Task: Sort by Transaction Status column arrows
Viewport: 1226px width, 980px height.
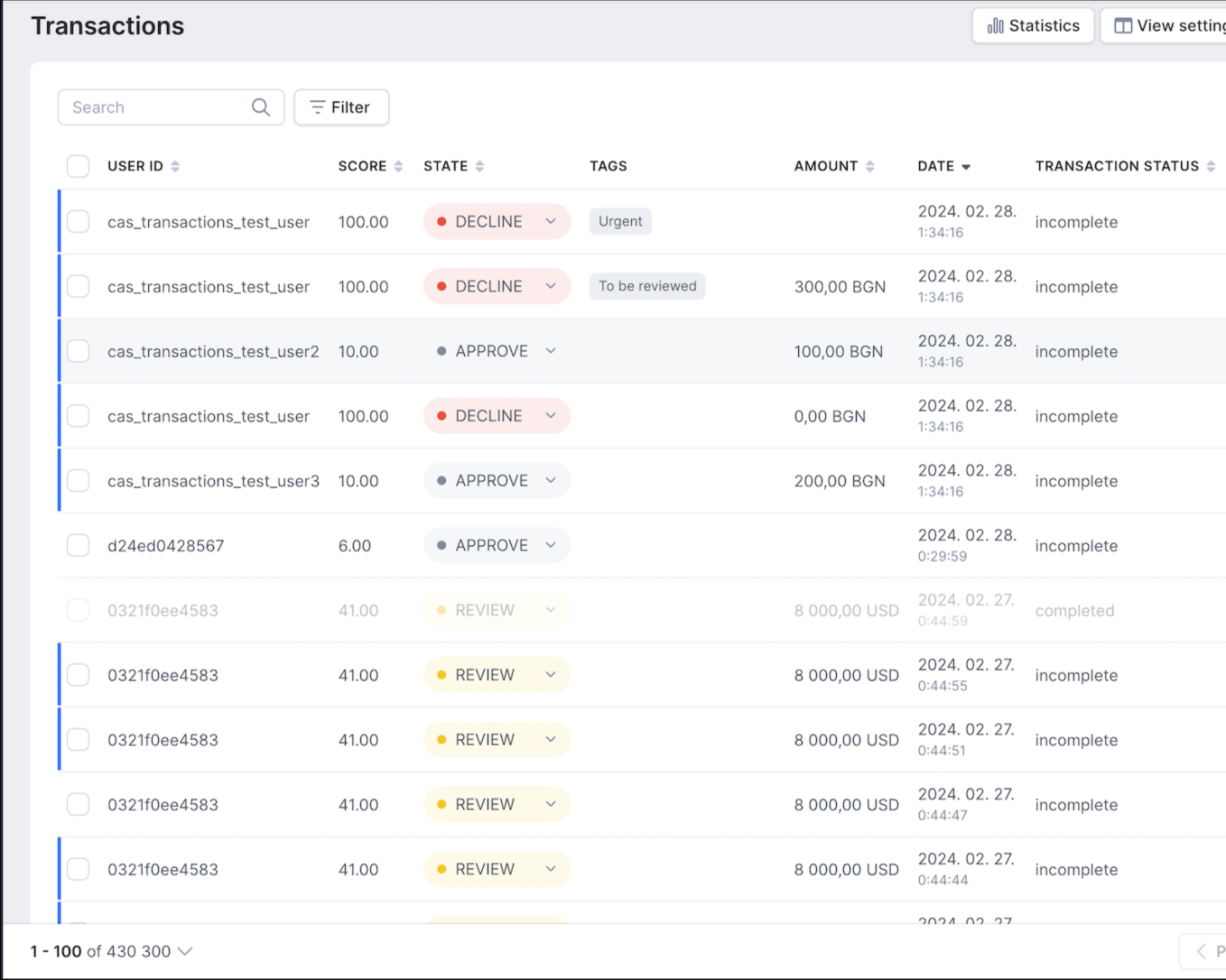Action: [1210, 166]
